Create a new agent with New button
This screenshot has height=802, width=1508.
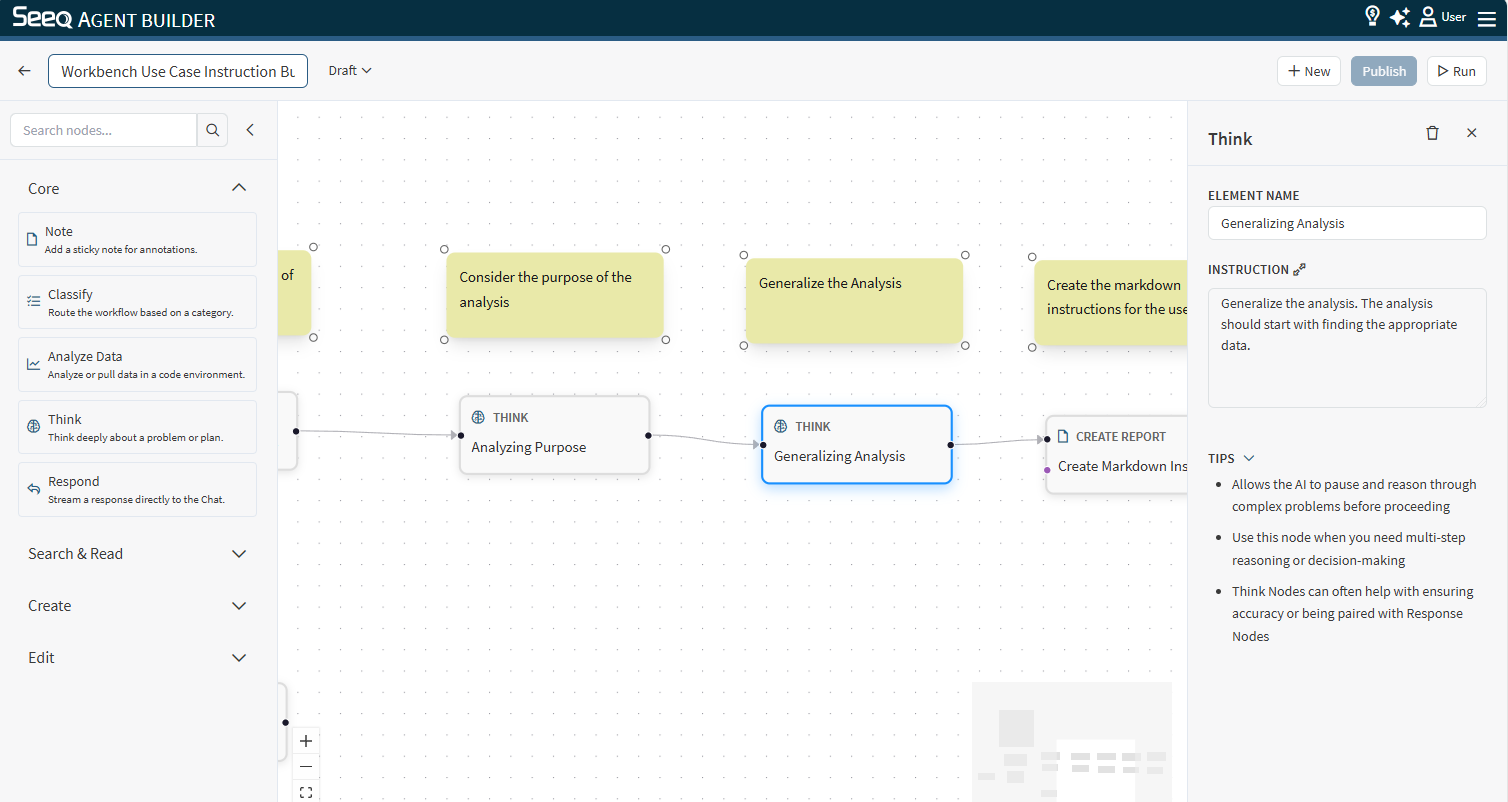[1308, 71]
